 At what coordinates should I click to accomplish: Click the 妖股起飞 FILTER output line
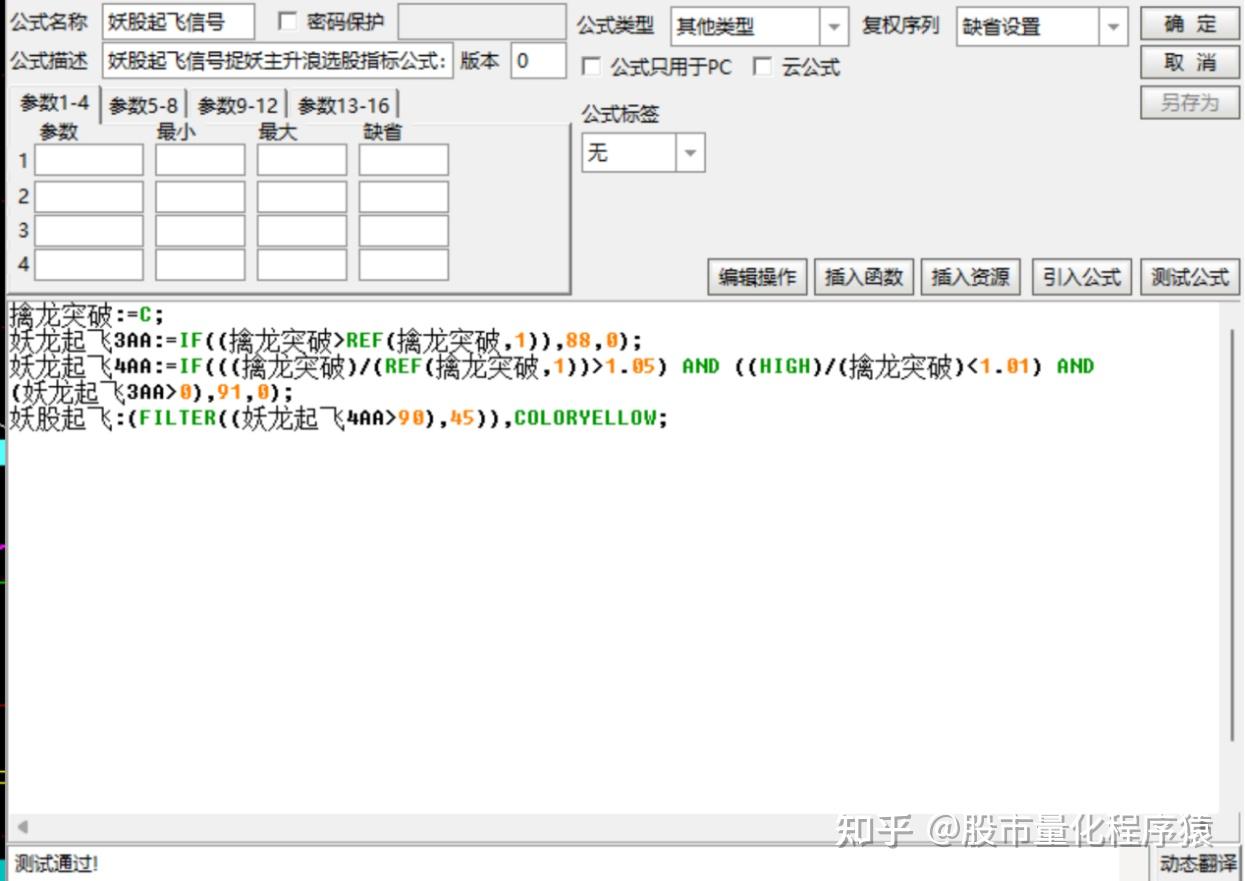coord(338,419)
